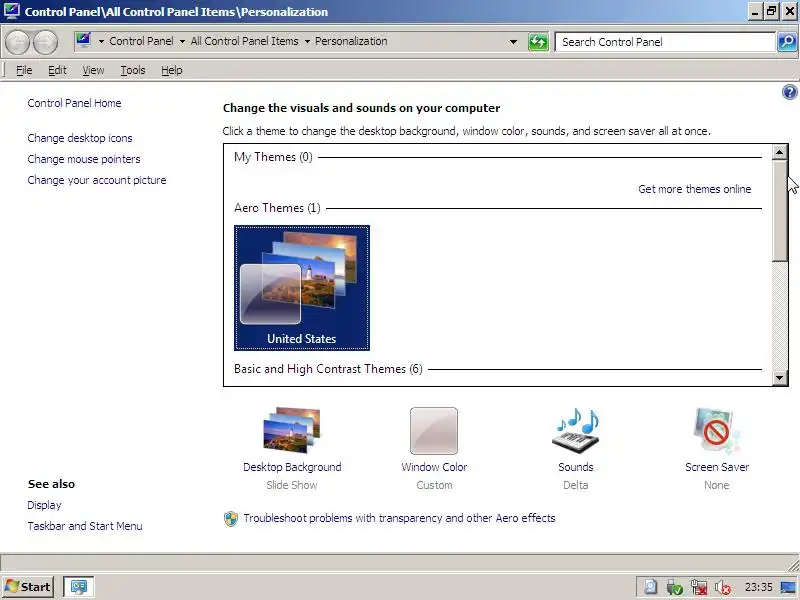Click the Search Control Panel field
This screenshot has height=600, width=800.
pyautogui.click(x=665, y=42)
